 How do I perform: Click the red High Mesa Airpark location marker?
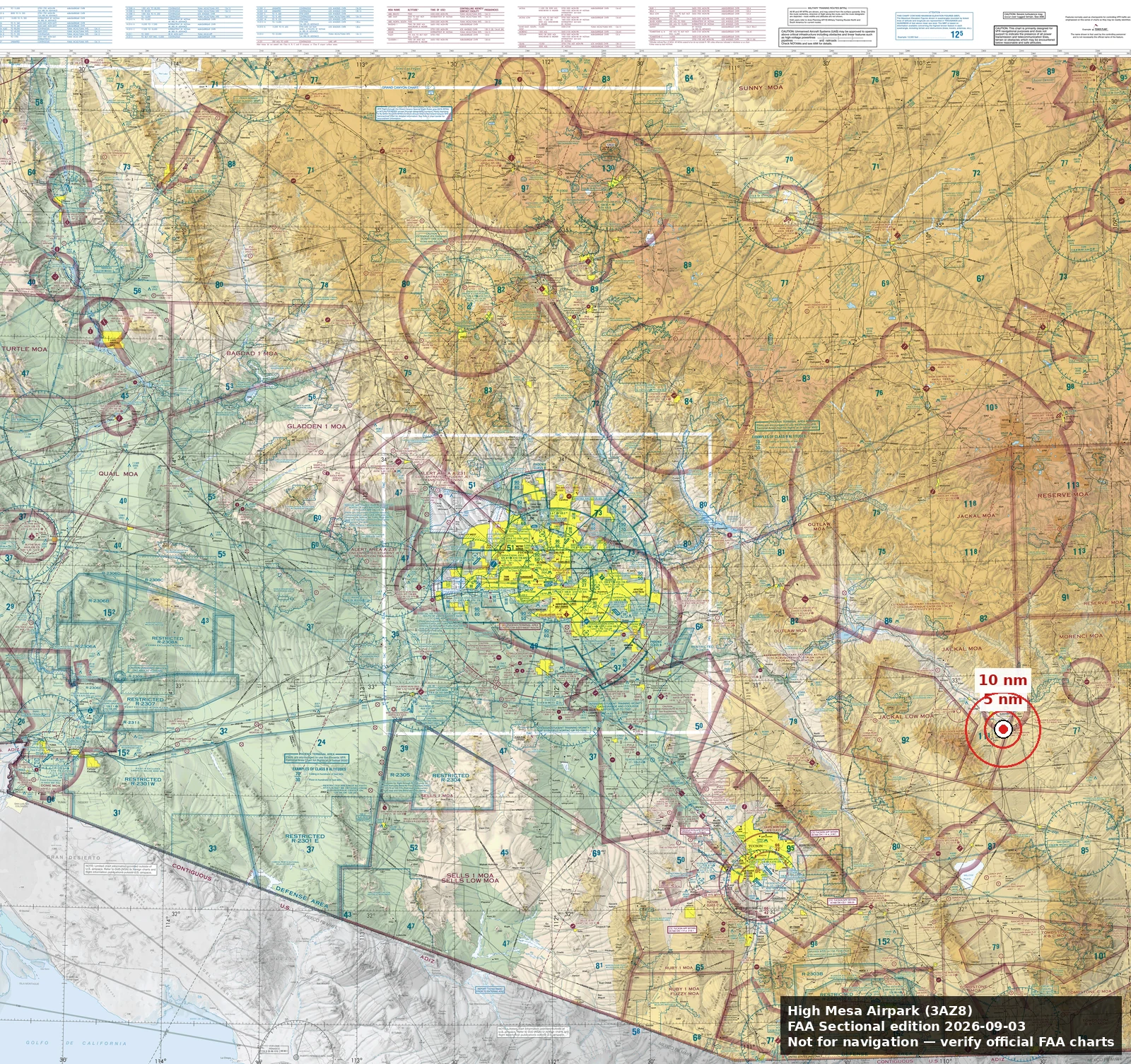tap(1003, 730)
